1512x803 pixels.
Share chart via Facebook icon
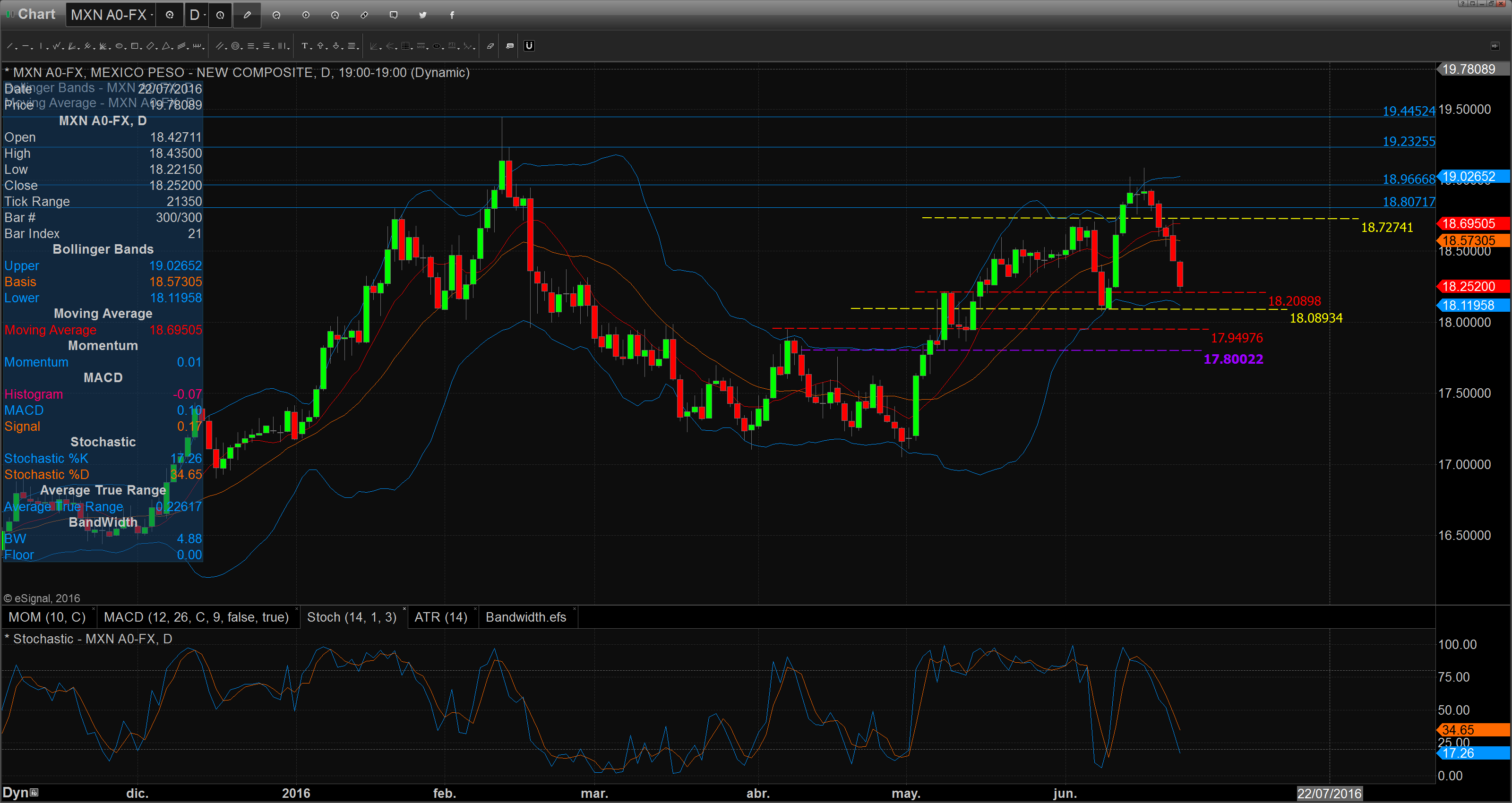click(452, 15)
